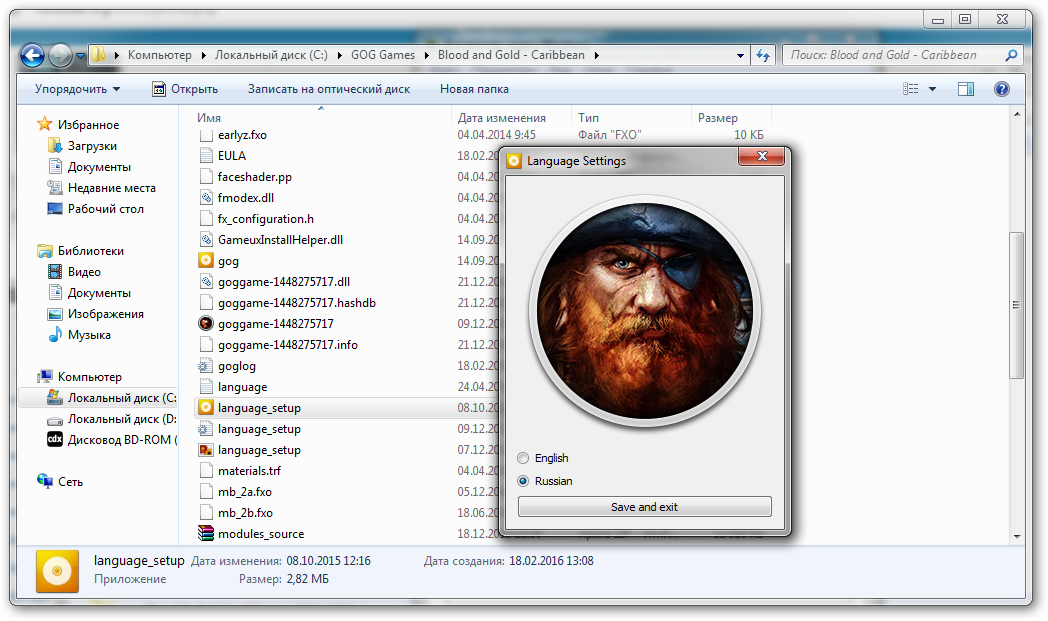Open Недавние места in the sidebar
The image size is (1048, 621).
[112, 188]
